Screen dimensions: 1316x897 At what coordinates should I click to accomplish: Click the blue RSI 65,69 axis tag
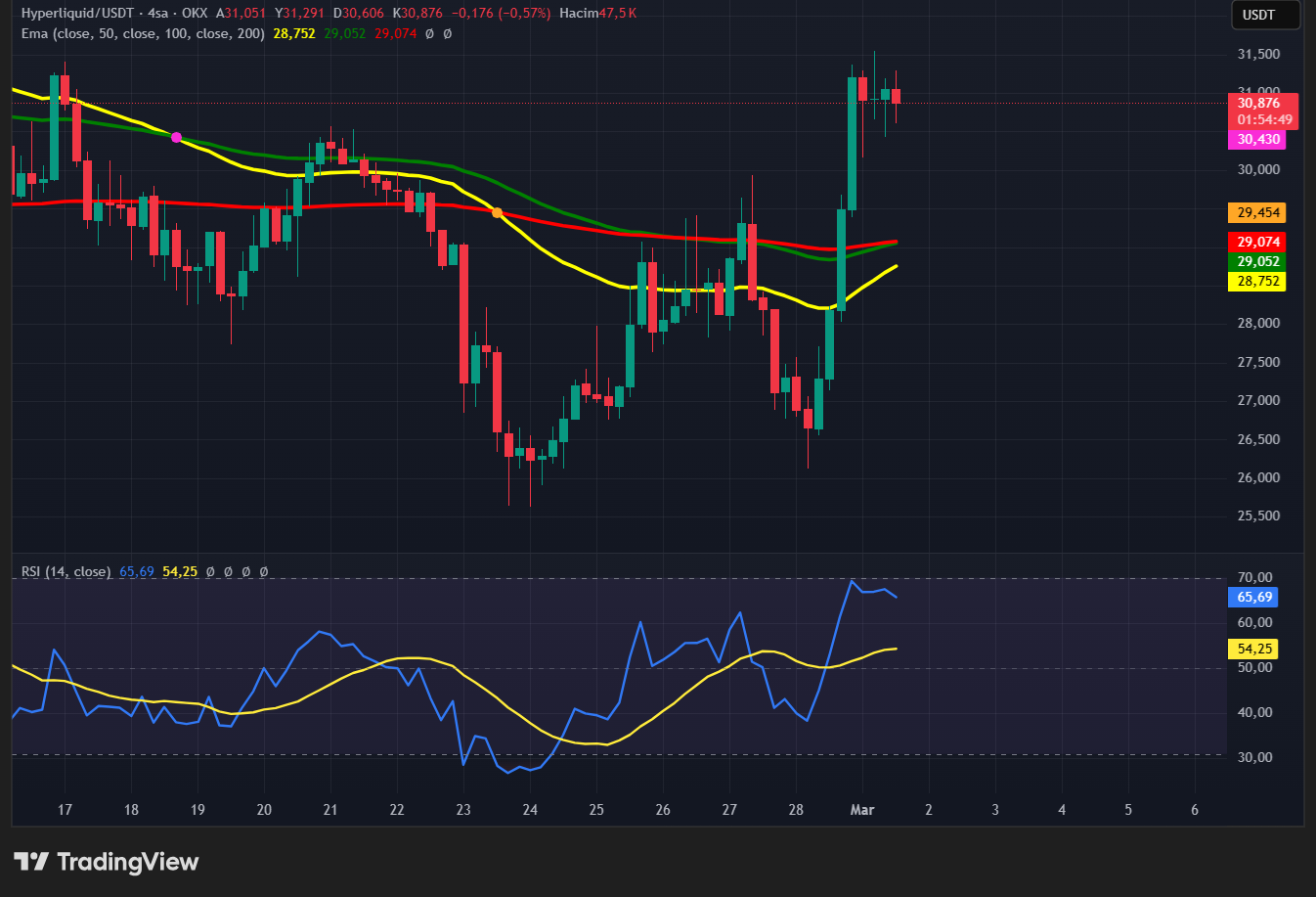click(1254, 597)
